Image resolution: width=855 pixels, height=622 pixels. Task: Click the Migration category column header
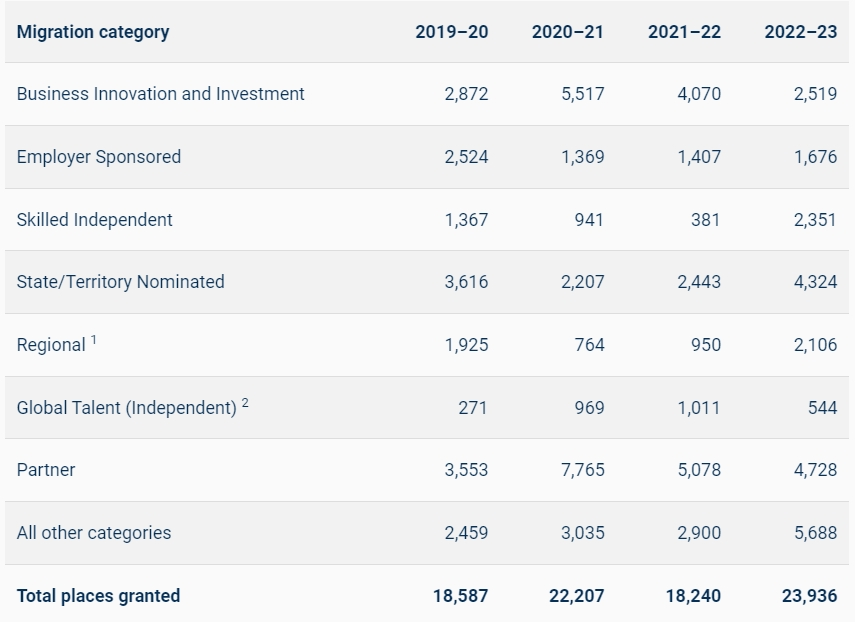(93, 32)
